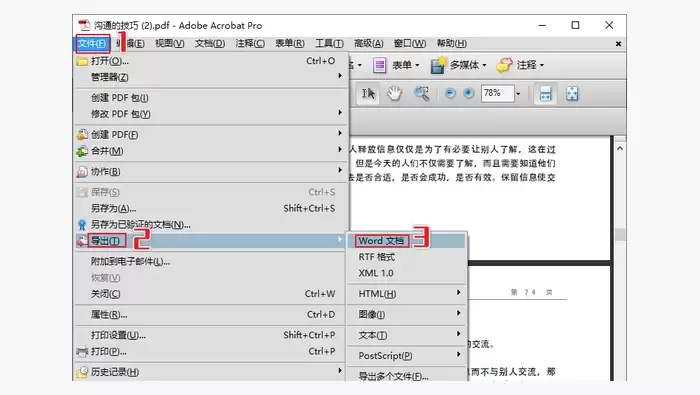
Task: Open the 工具(T) menu
Action: tap(329, 43)
